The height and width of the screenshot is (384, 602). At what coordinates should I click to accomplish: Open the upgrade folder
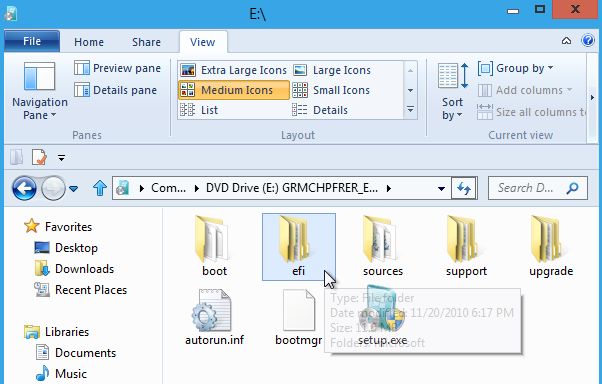(x=551, y=247)
